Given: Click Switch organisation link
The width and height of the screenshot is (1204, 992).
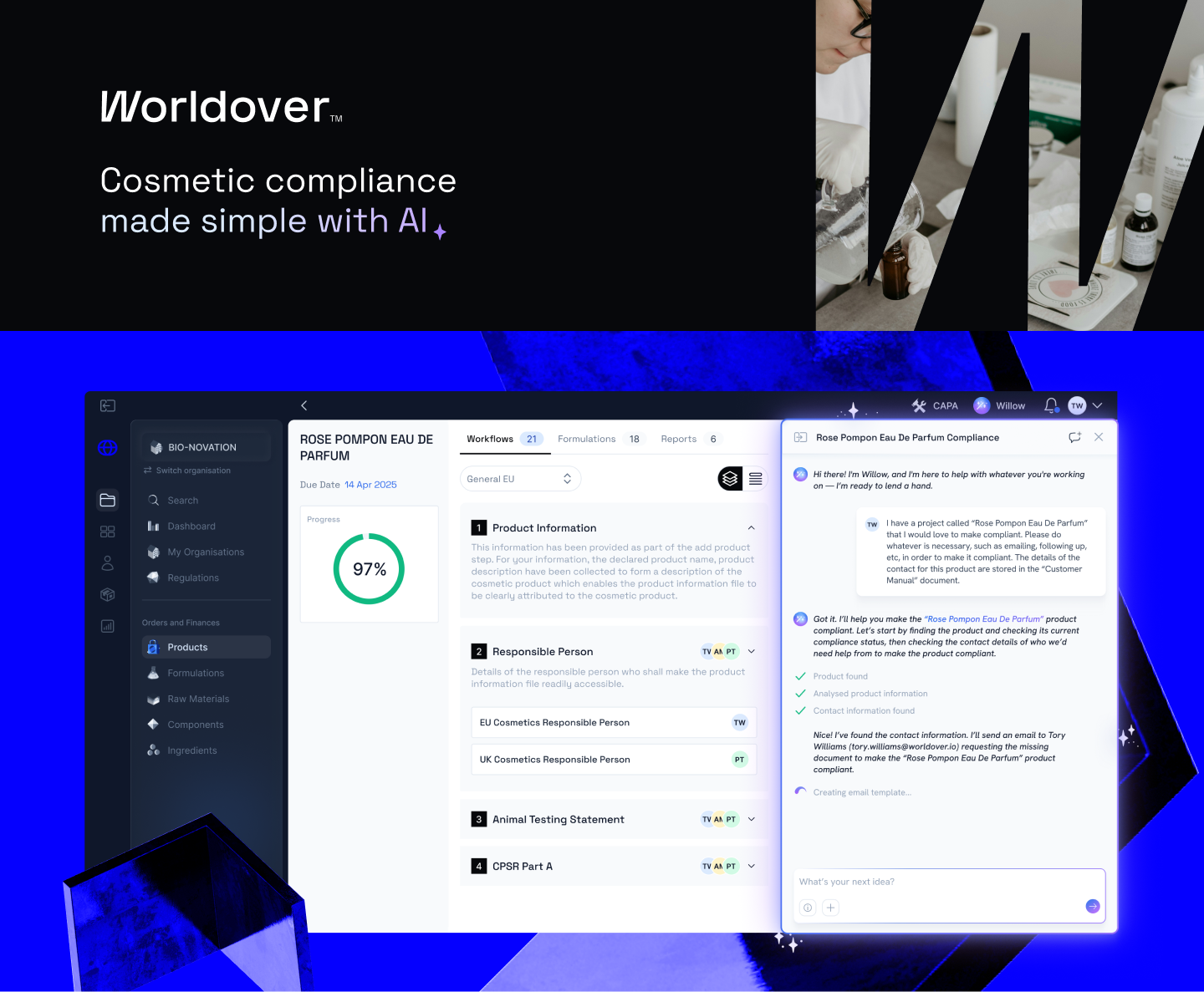Looking at the screenshot, I should 187,471.
